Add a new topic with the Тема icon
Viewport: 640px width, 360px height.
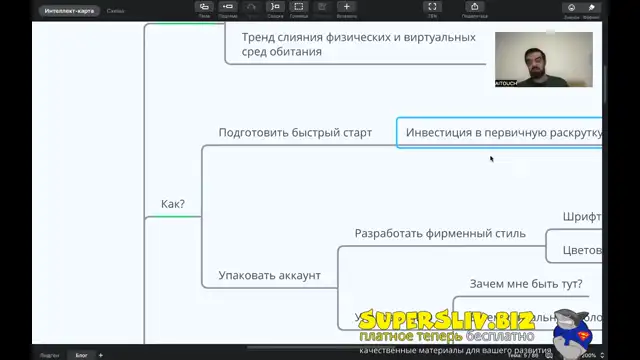tap(204, 7)
